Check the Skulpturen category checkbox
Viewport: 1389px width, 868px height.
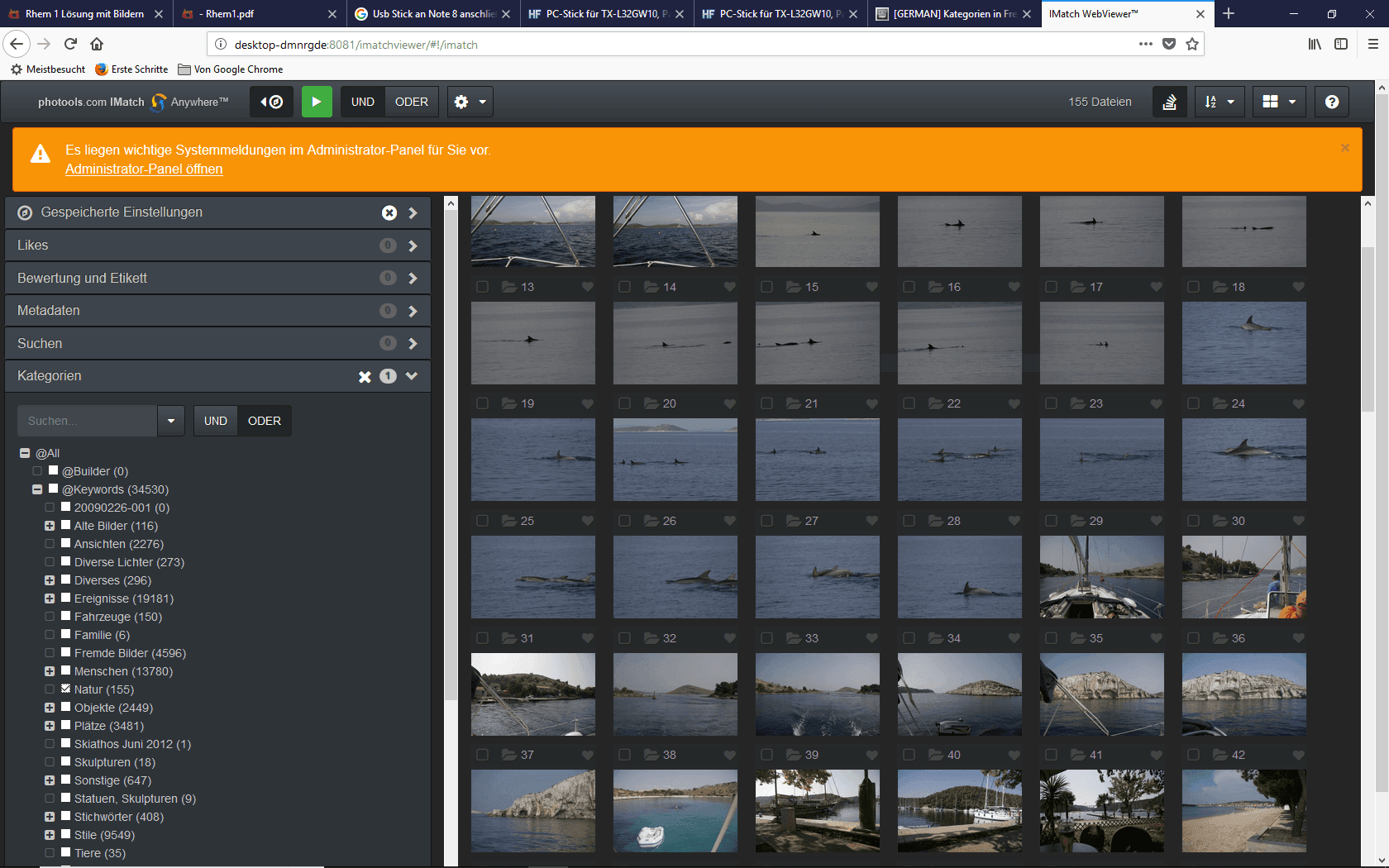66,761
